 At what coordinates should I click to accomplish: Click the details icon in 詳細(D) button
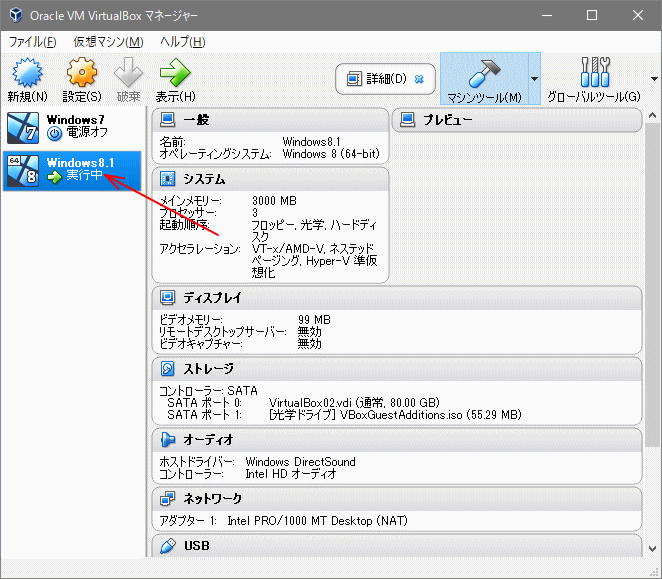pyautogui.click(x=354, y=79)
